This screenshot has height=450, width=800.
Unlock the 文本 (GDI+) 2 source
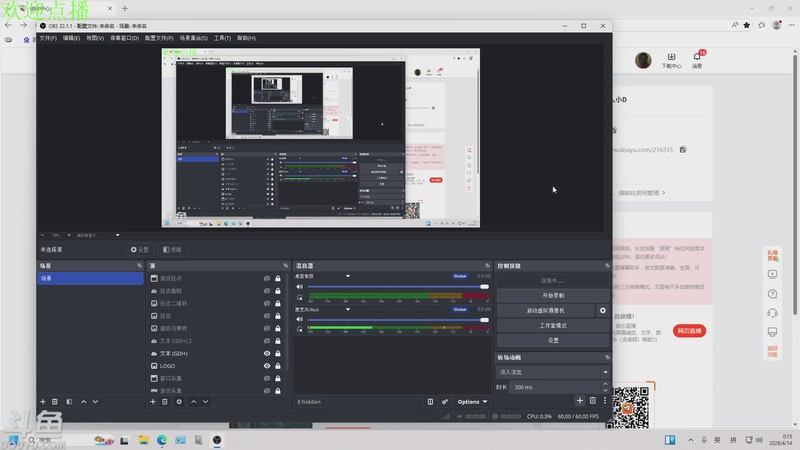(x=278, y=341)
